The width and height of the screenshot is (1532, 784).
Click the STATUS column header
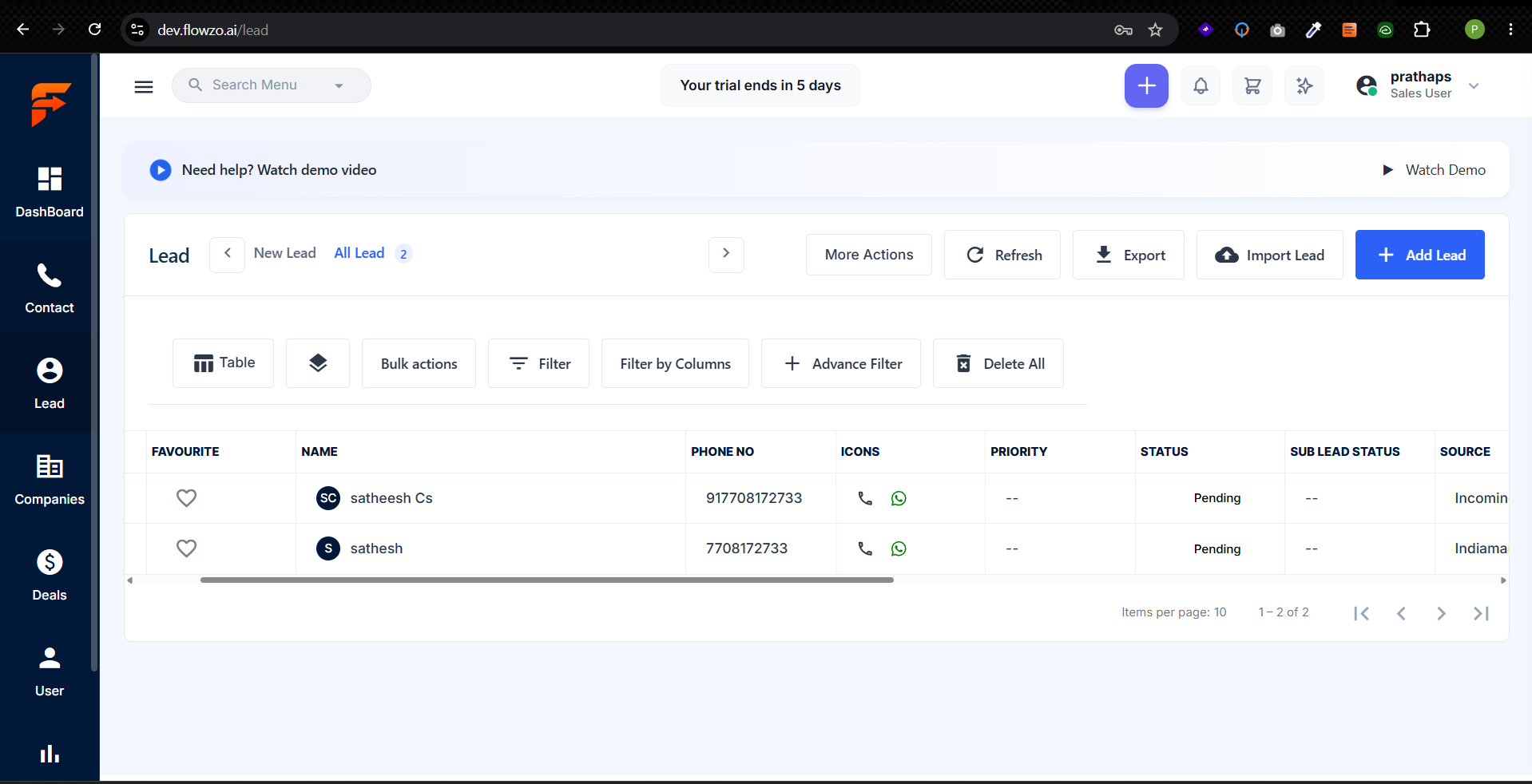[x=1164, y=452]
